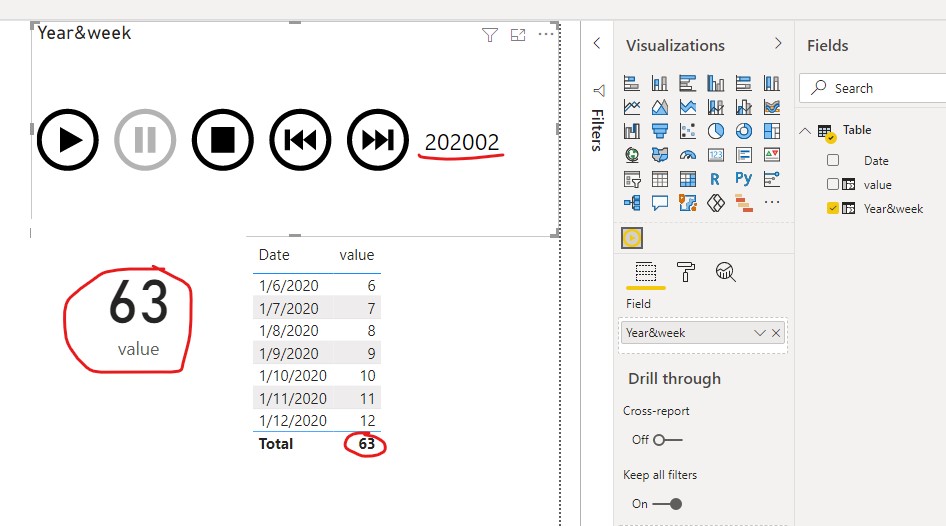
Task: Select the Play Axis custom visual
Action: [632, 238]
